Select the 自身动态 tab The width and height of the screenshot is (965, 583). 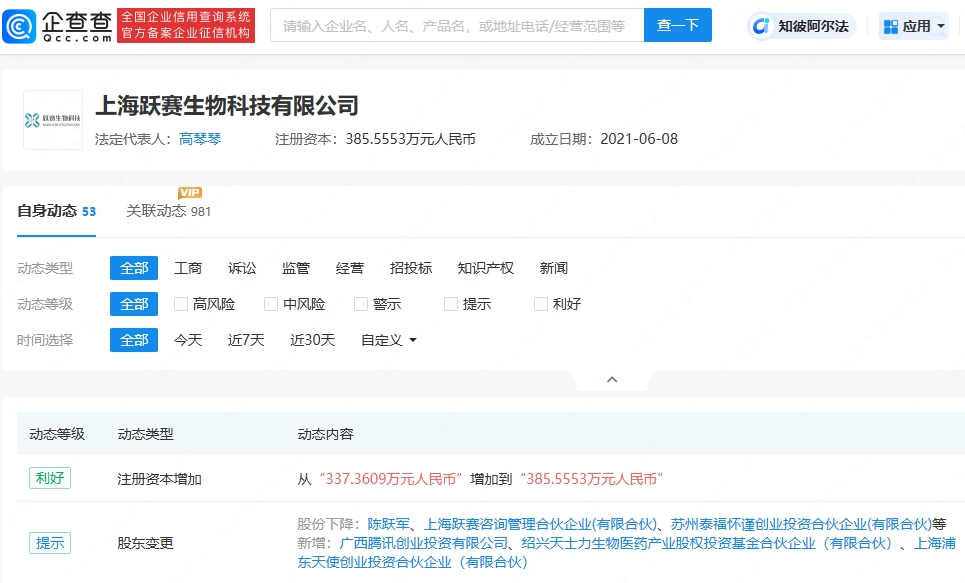(x=47, y=211)
